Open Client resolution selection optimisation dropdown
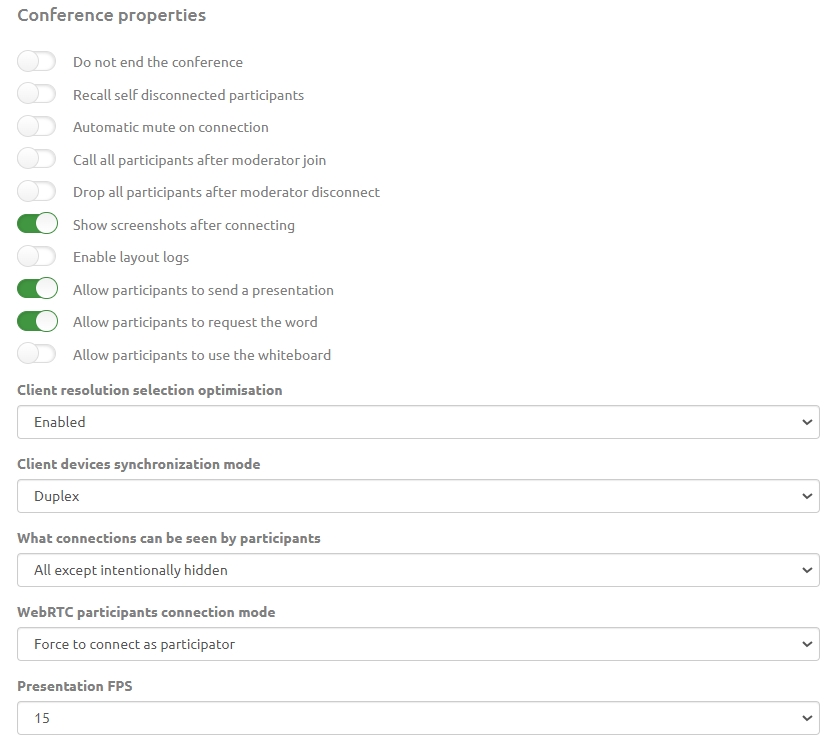Image resolution: width=825 pixels, height=745 pixels. (x=418, y=422)
